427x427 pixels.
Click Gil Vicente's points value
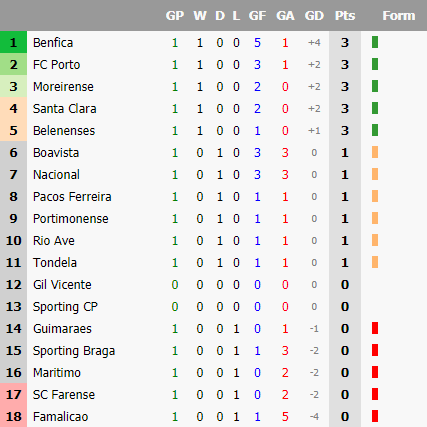click(345, 285)
